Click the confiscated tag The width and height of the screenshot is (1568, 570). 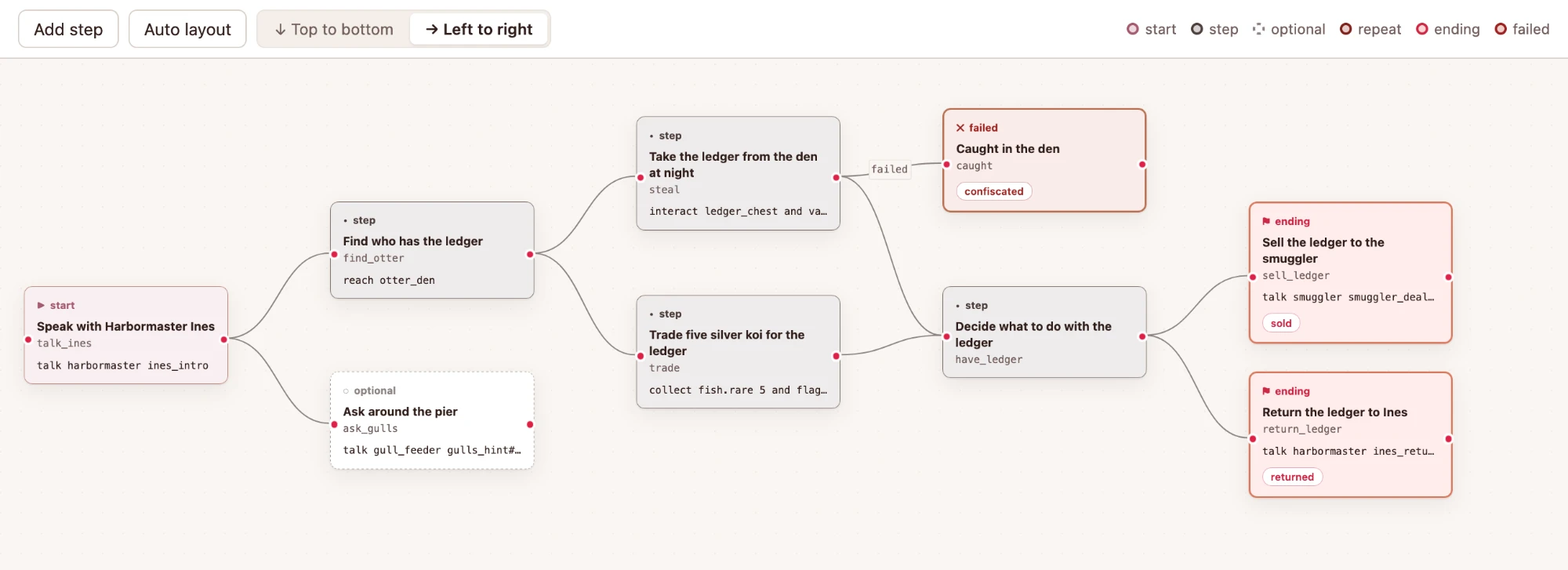pos(994,191)
